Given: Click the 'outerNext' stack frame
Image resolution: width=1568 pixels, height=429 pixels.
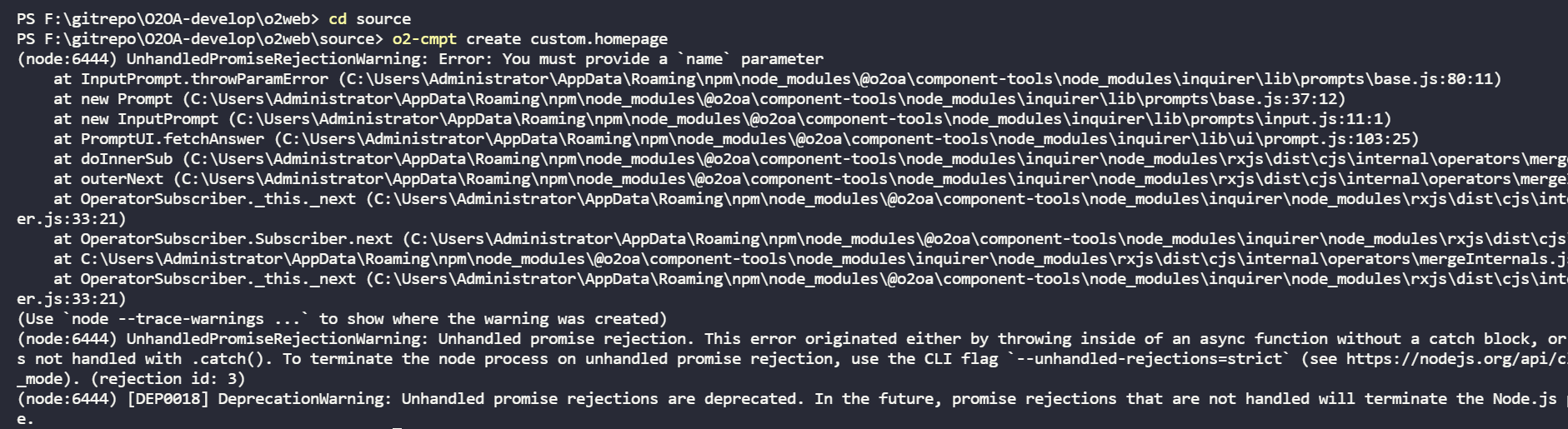Looking at the screenshot, I should (x=122, y=178).
